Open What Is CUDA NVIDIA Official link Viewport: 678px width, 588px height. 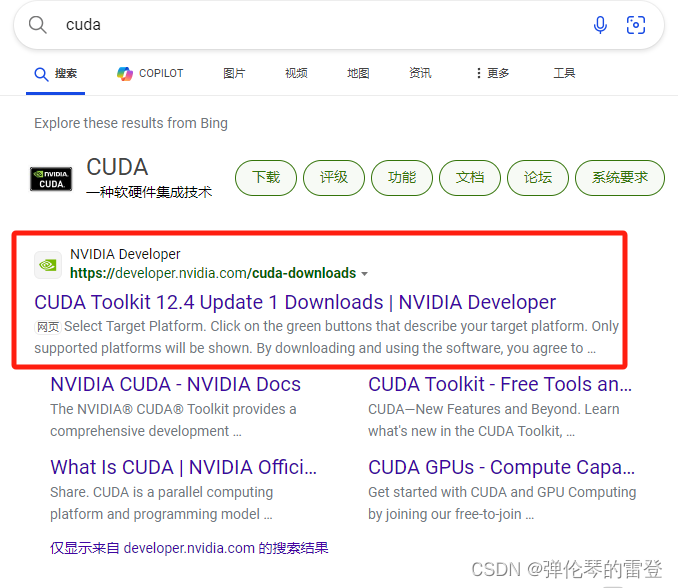tap(183, 467)
